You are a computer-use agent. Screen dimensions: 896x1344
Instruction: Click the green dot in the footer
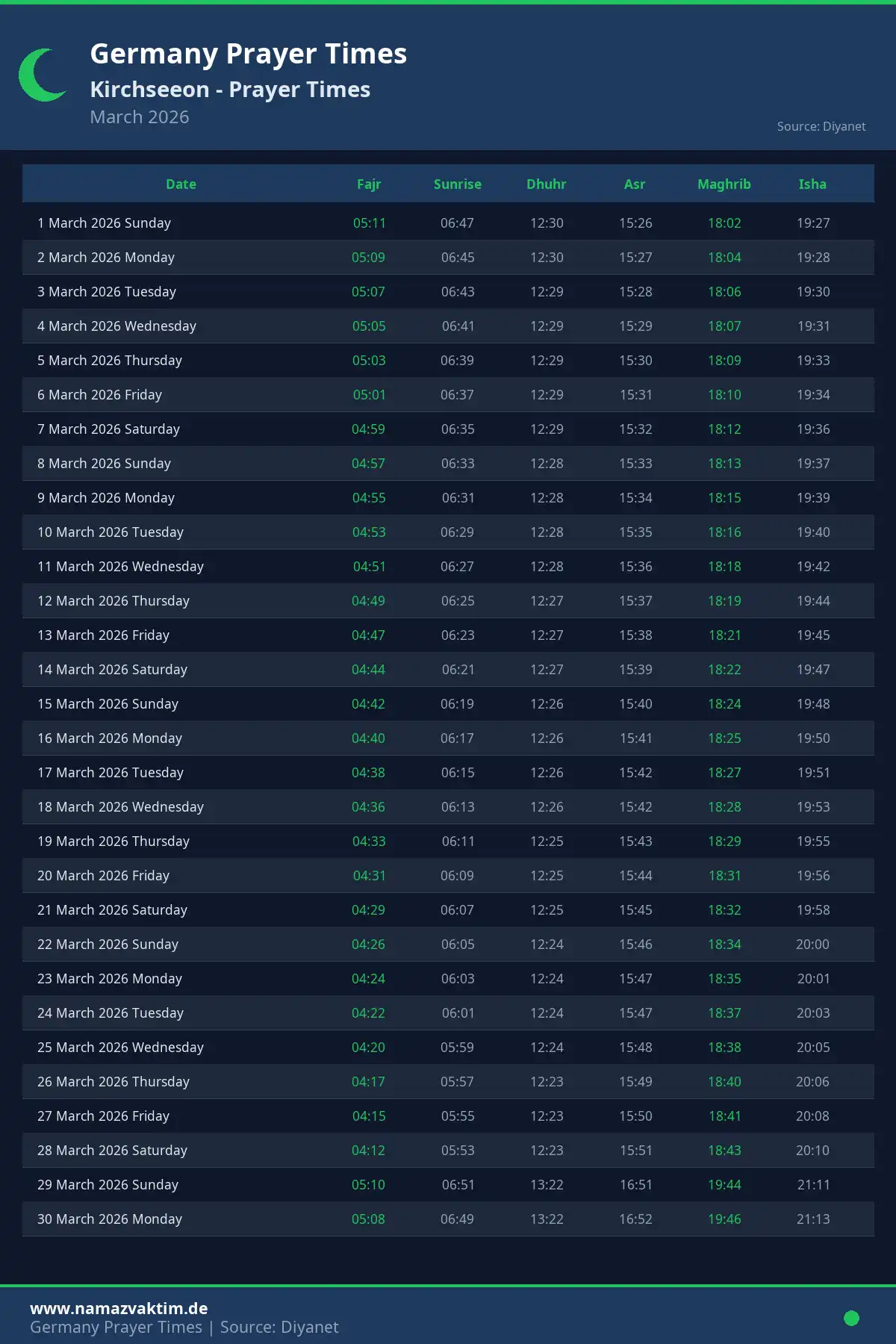tap(851, 1318)
